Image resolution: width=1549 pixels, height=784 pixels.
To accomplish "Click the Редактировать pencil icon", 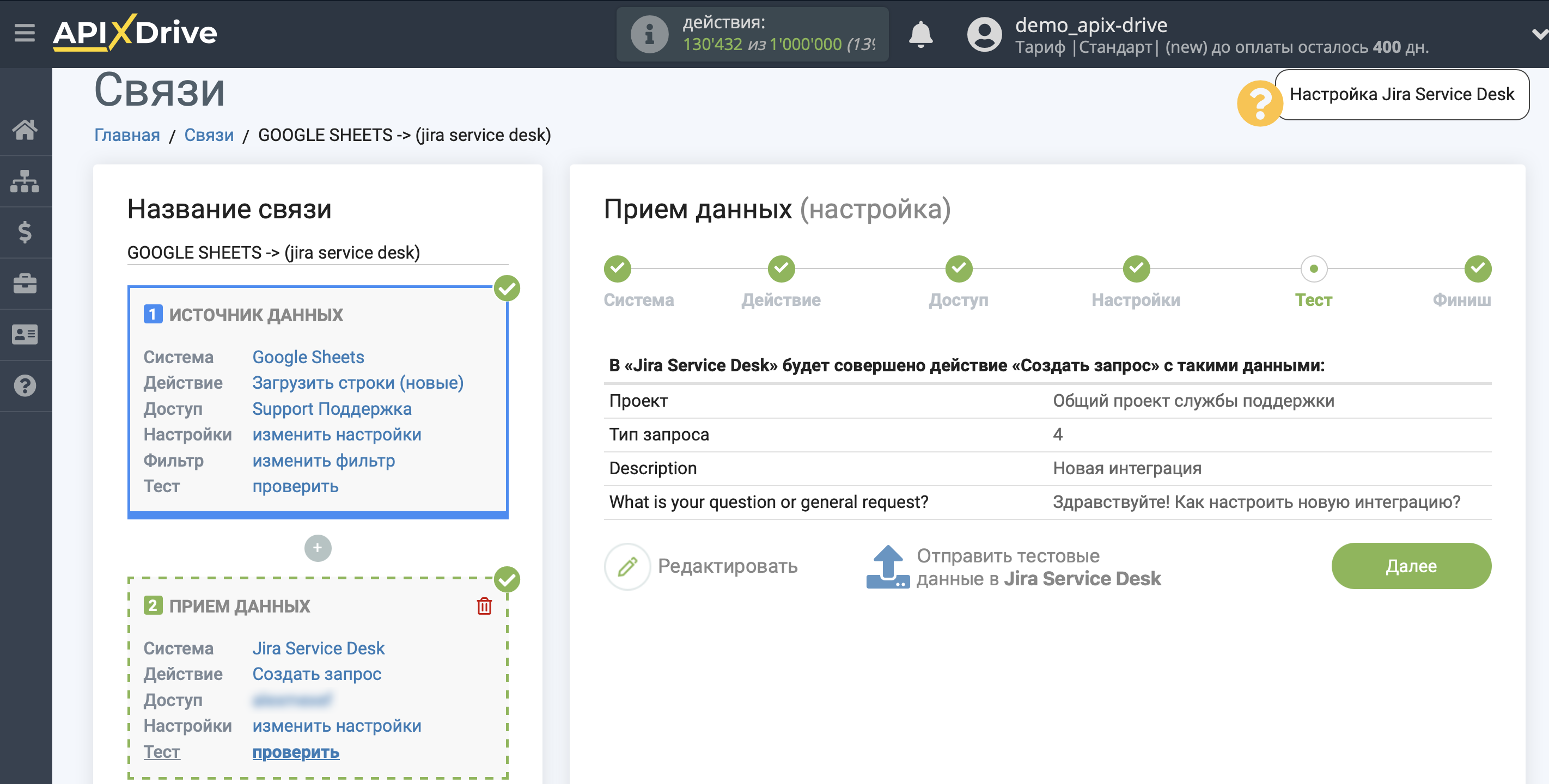I will tap(627, 566).
